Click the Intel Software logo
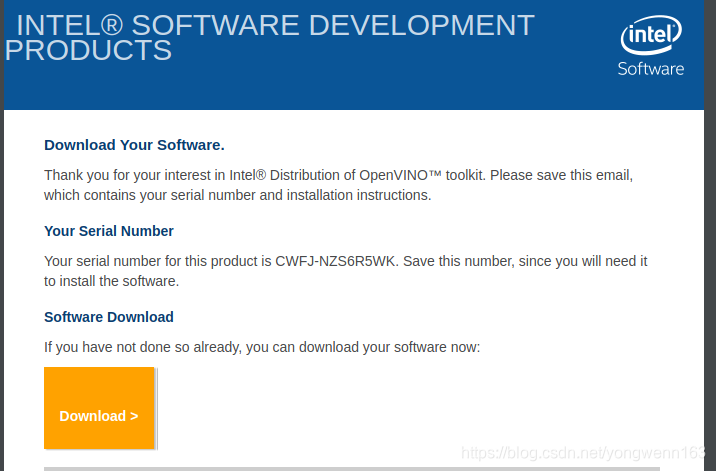Screen dimensions: 716x471 click(x=651, y=46)
